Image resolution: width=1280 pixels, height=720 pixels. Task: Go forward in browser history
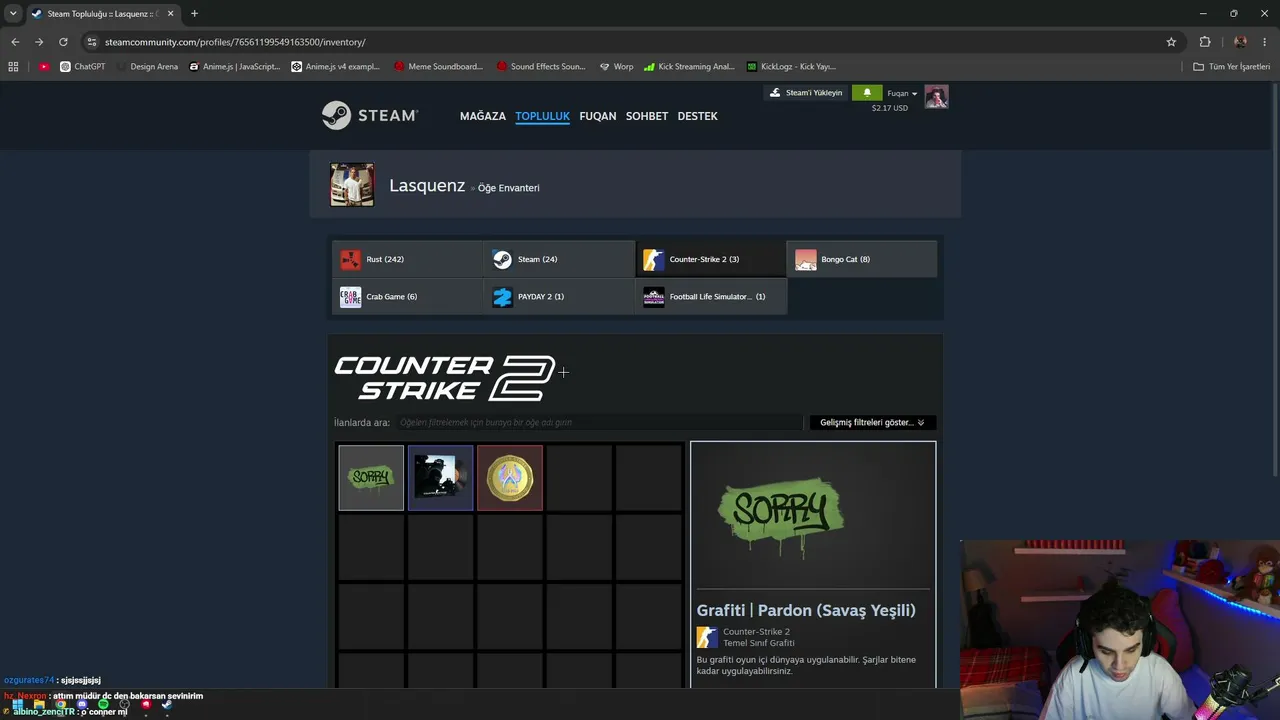coord(39,42)
